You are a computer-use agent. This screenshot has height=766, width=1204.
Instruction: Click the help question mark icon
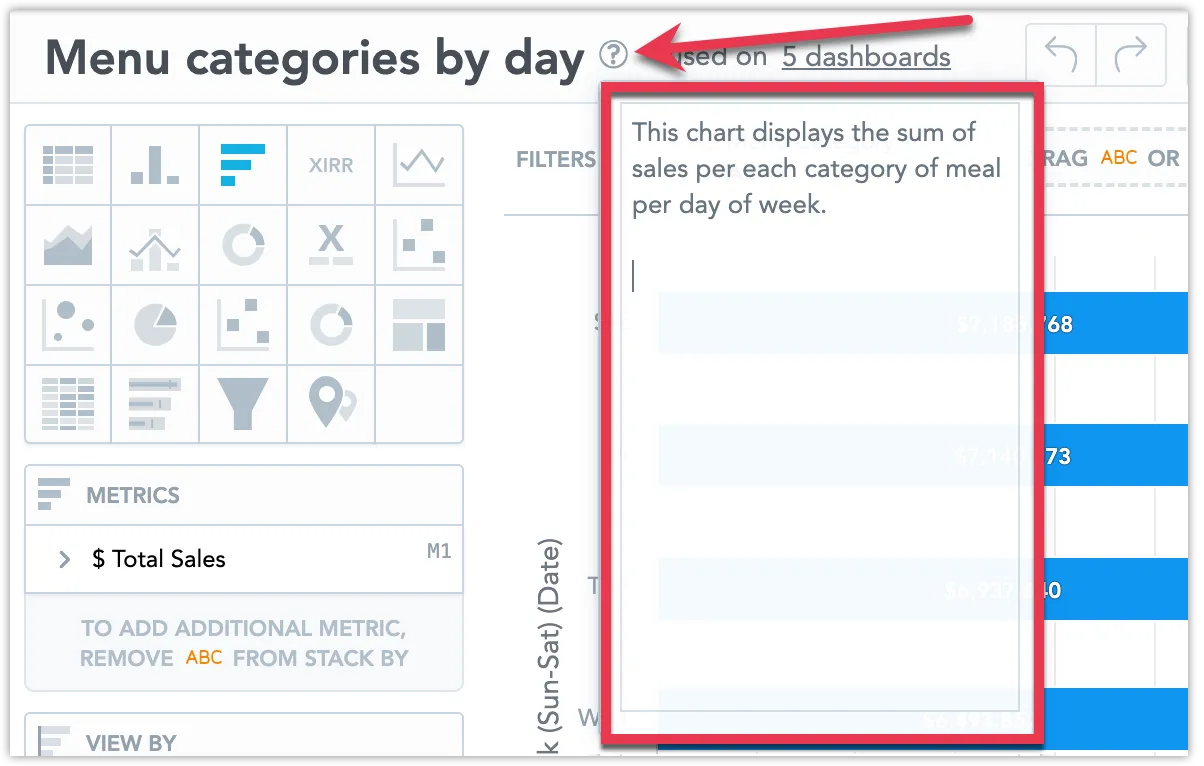tap(614, 55)
